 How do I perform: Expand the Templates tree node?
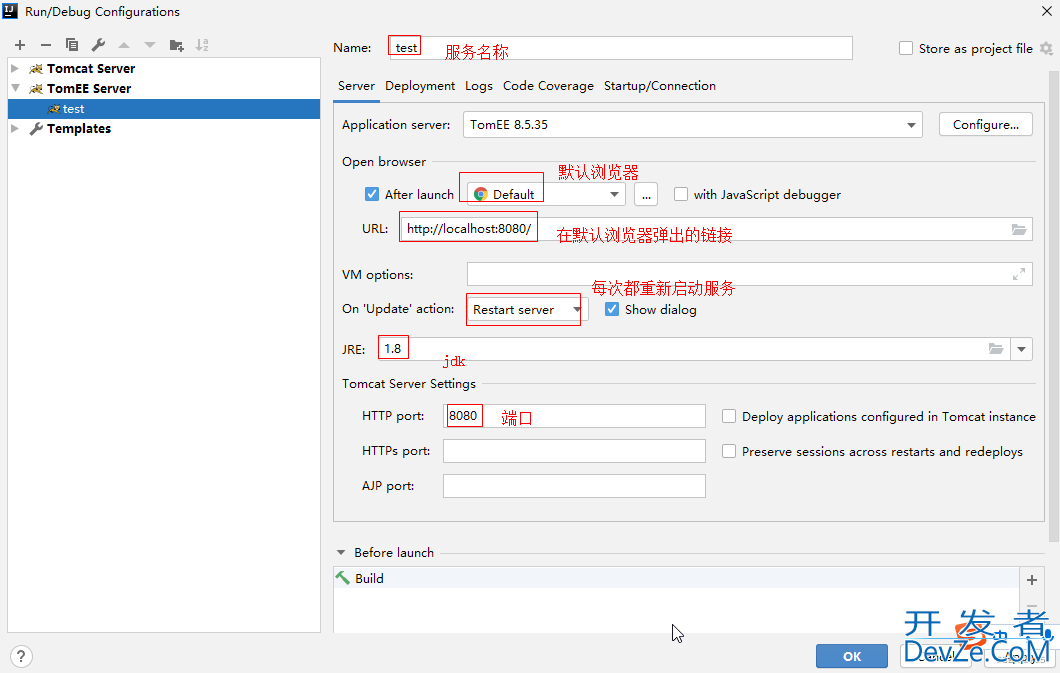(x=15, y=128)
